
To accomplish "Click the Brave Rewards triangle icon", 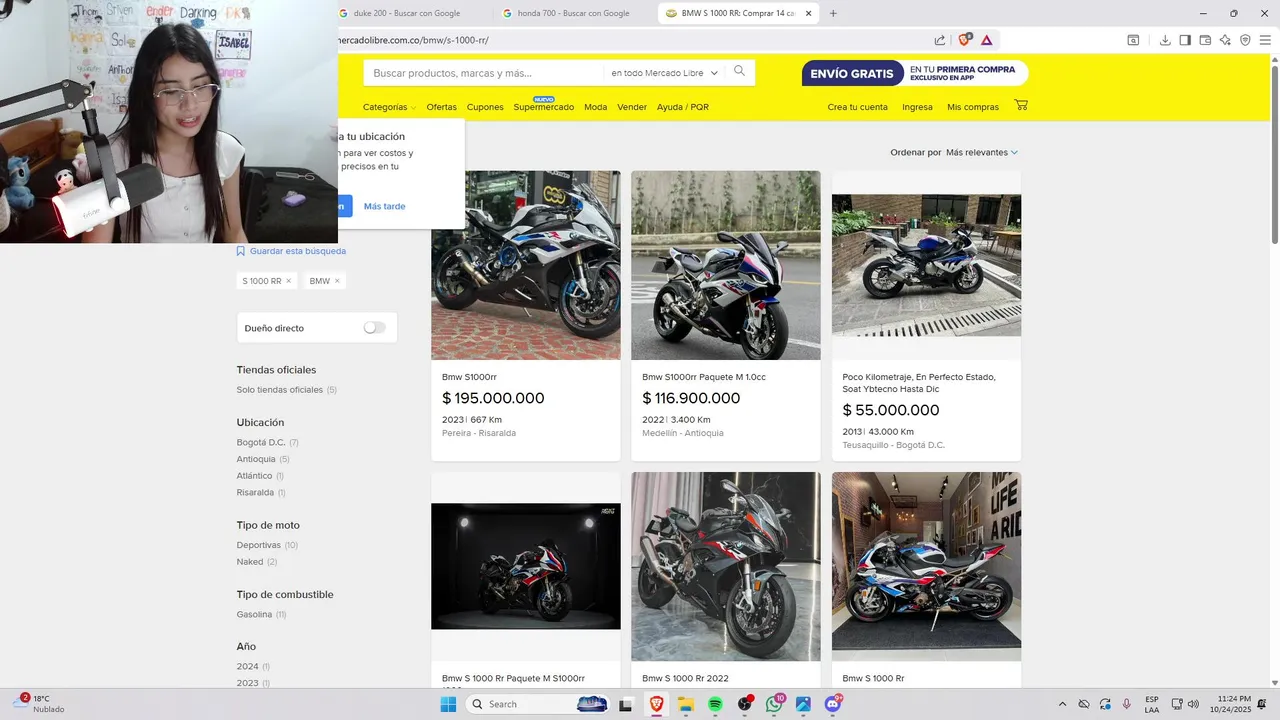I will point(987,40).
